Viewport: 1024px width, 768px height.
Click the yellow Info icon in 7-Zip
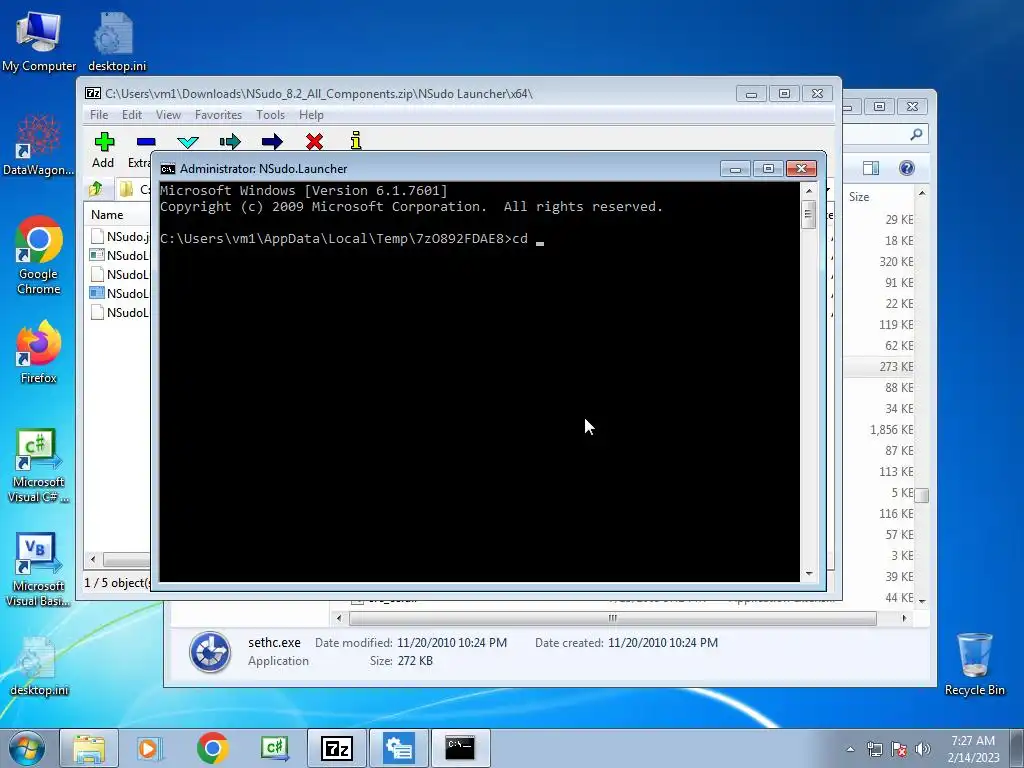click(356, 140)
